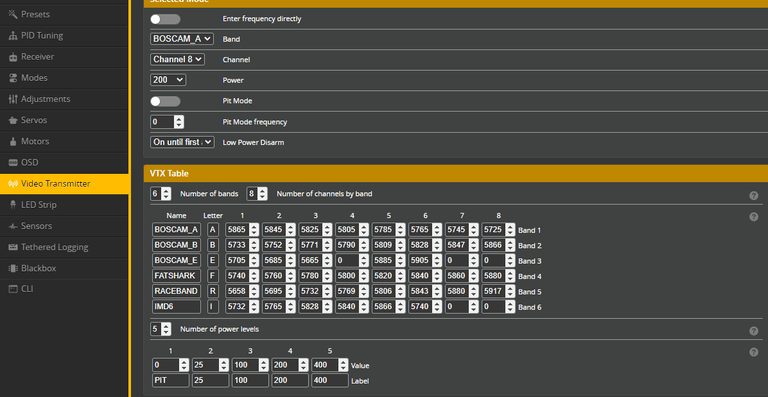Click the PIT label field
The width and height of the screenshot is (768, 397).
click(170, 380)
